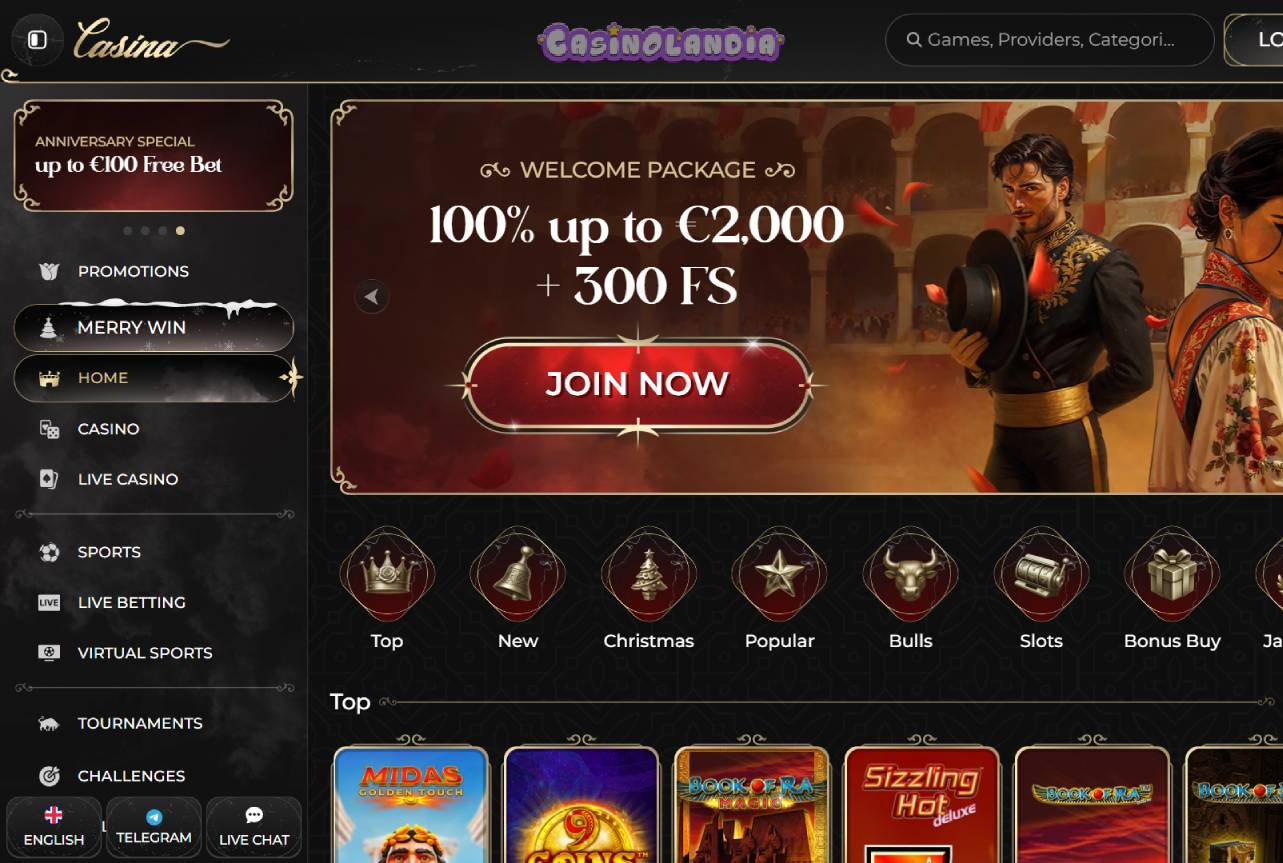Launch the Sizzling Hot deluxe game thumbnail
The width and height of the screenshot is (1283, 863).
coord(922,805)
